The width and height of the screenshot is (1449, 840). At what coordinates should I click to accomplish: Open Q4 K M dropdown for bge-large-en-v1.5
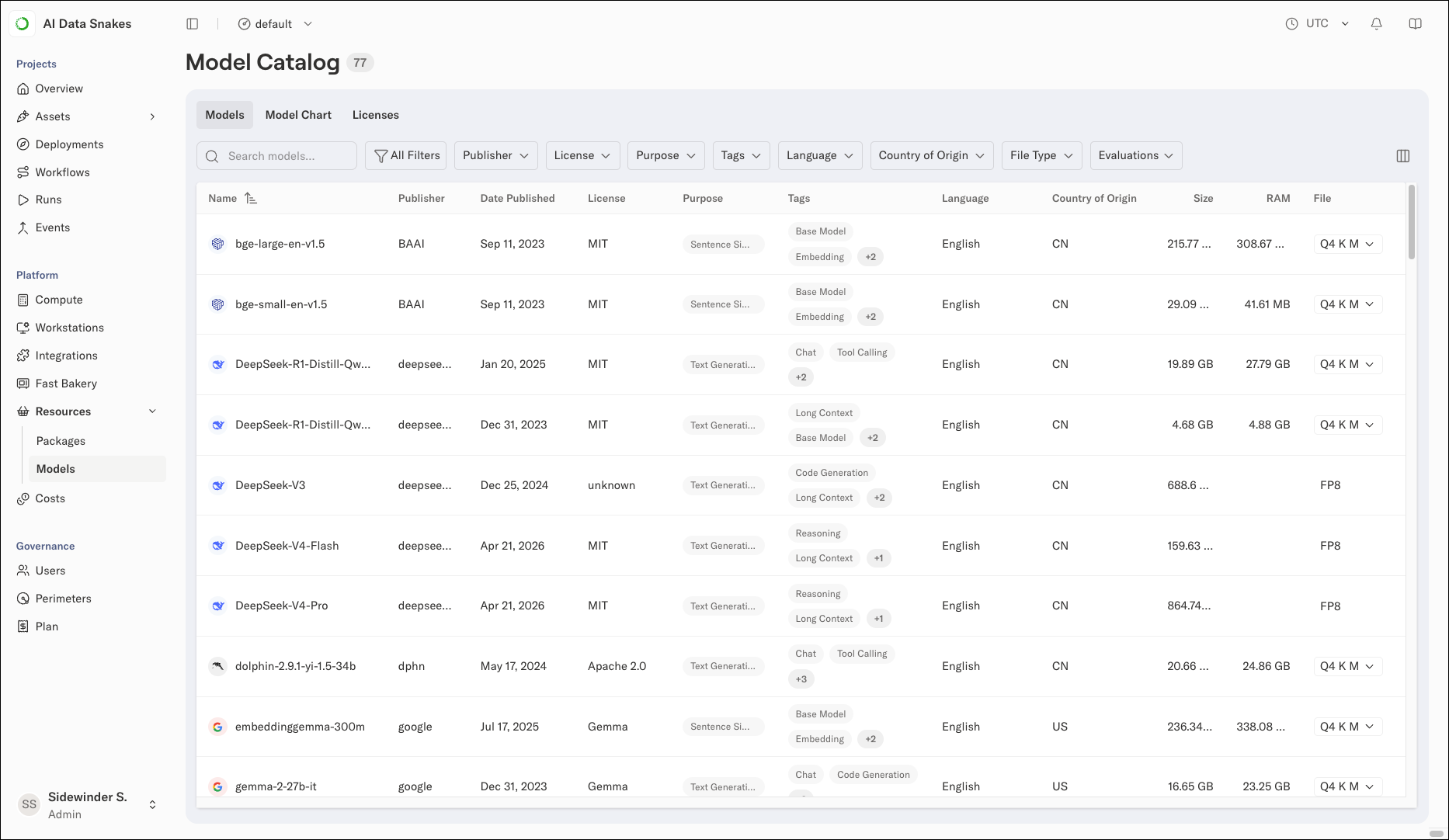pos(1347,244)
